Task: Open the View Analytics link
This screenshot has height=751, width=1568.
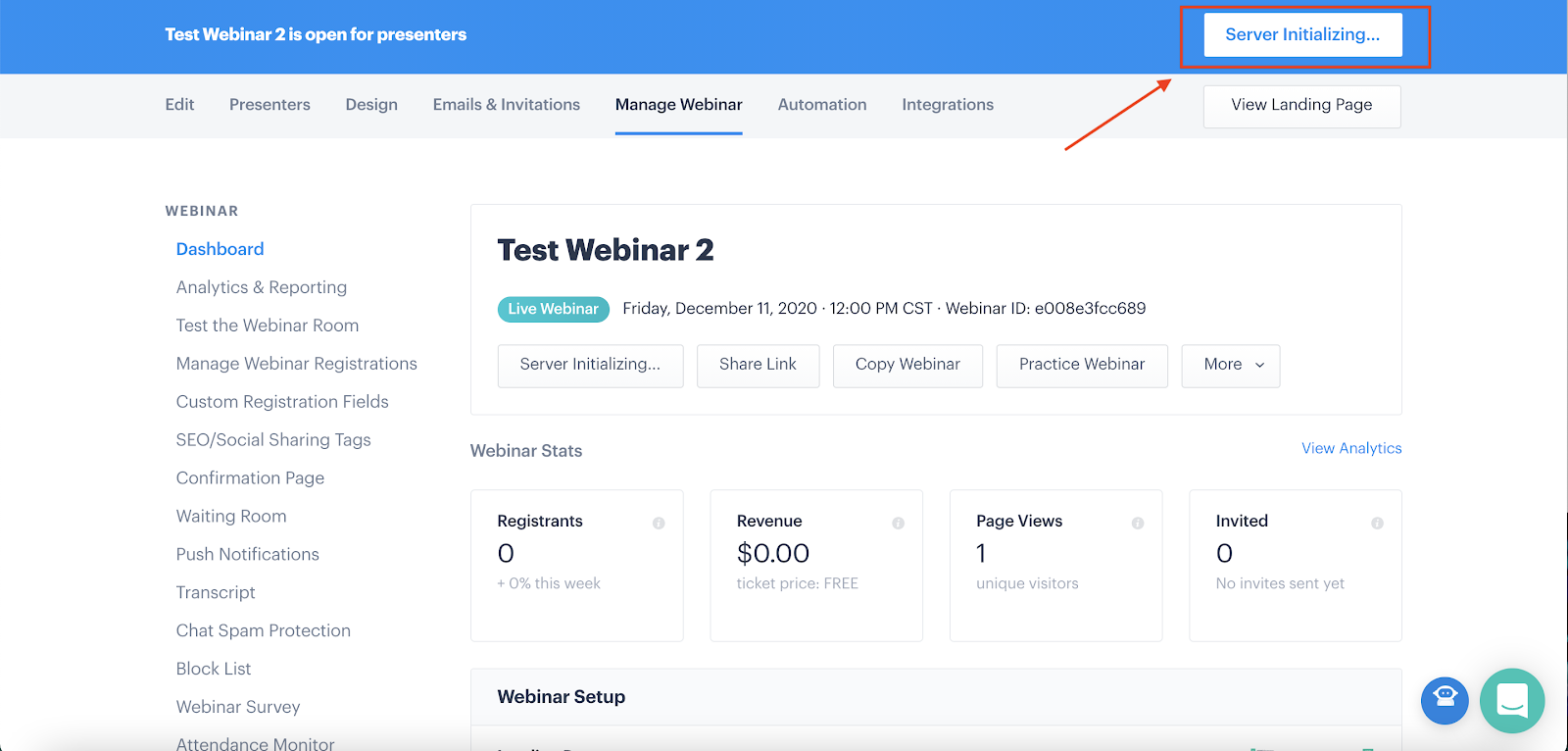Action: 1351,448
